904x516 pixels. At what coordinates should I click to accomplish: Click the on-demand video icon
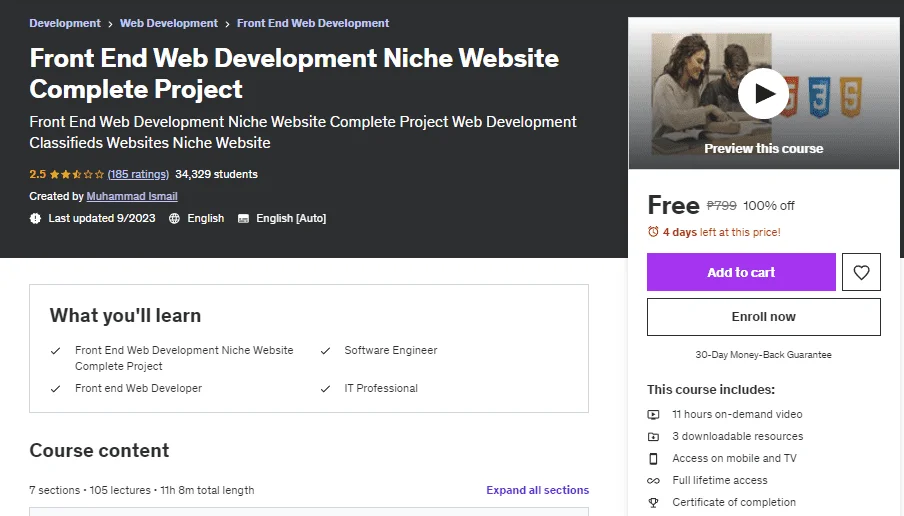click(653, 415)
